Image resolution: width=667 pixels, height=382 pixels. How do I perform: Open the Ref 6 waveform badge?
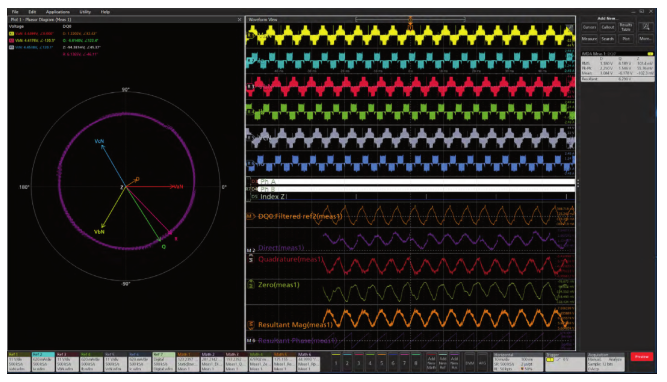click(140, 362)
